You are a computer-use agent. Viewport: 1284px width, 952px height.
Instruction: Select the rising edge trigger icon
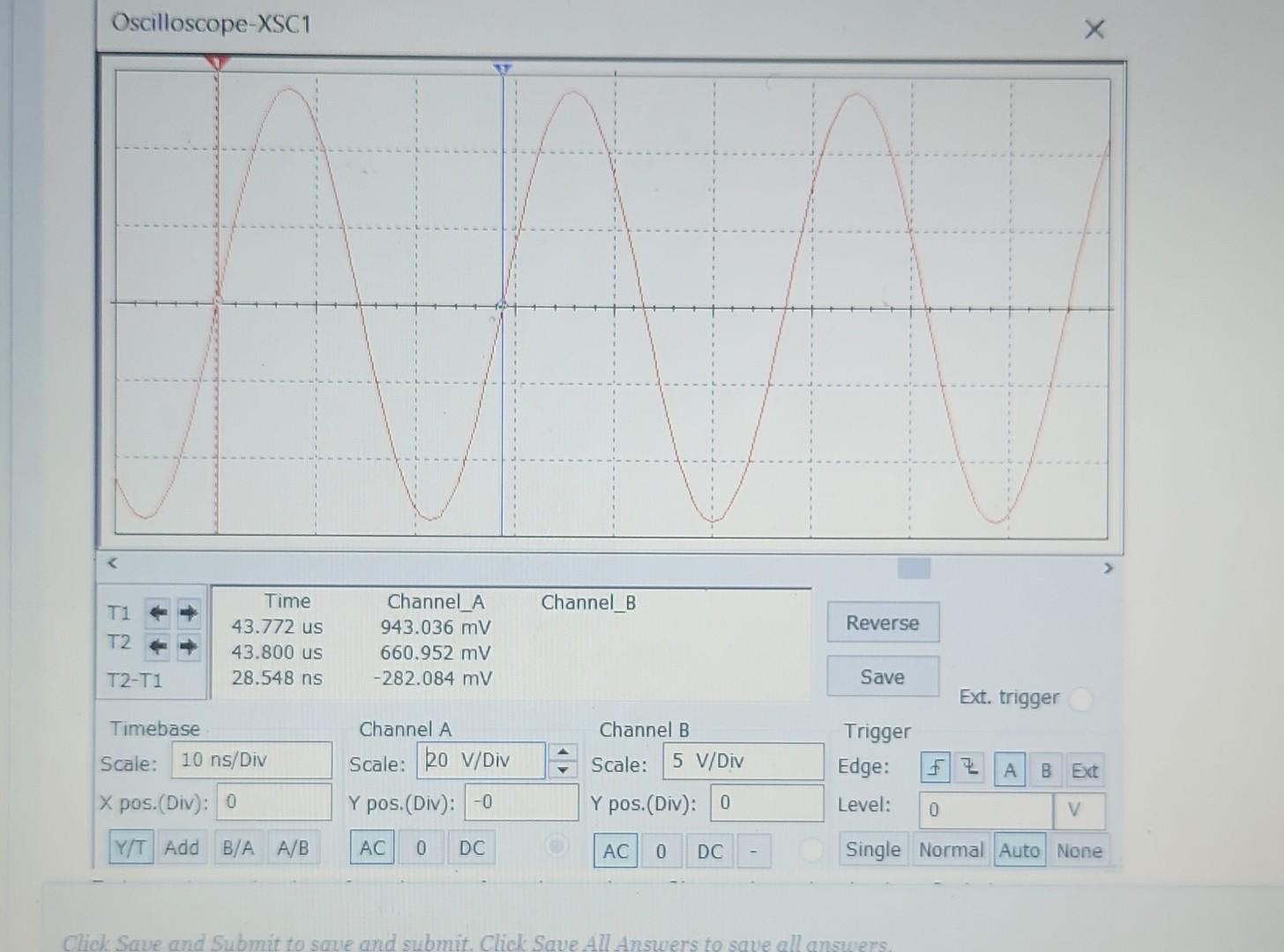pyautogui.click(x=936, y=769)
